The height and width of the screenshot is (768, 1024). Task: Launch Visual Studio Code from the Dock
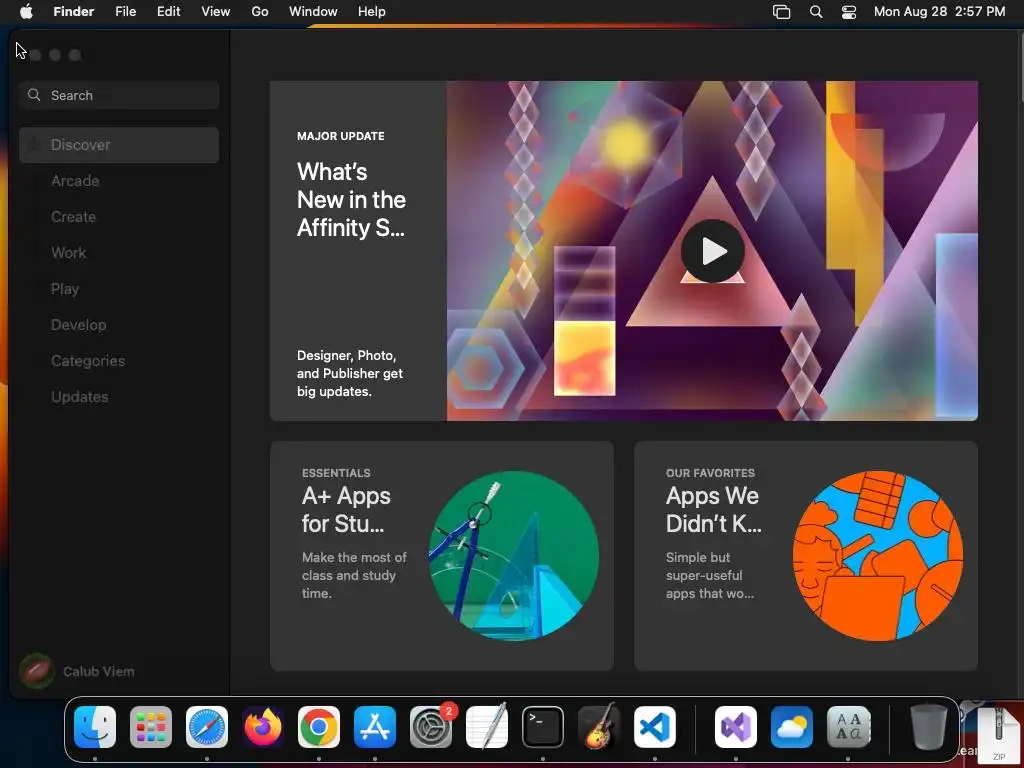(655, 727)
